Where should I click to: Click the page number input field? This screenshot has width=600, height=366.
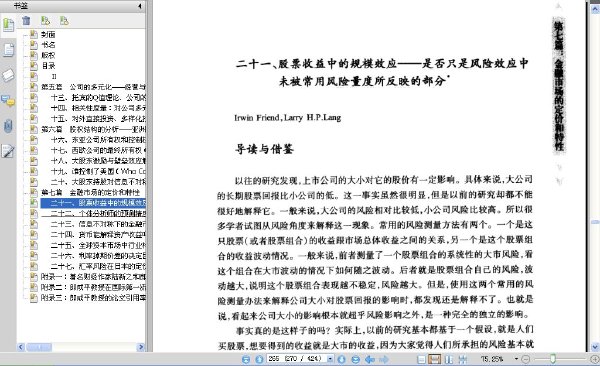click(x=296, y=359)
